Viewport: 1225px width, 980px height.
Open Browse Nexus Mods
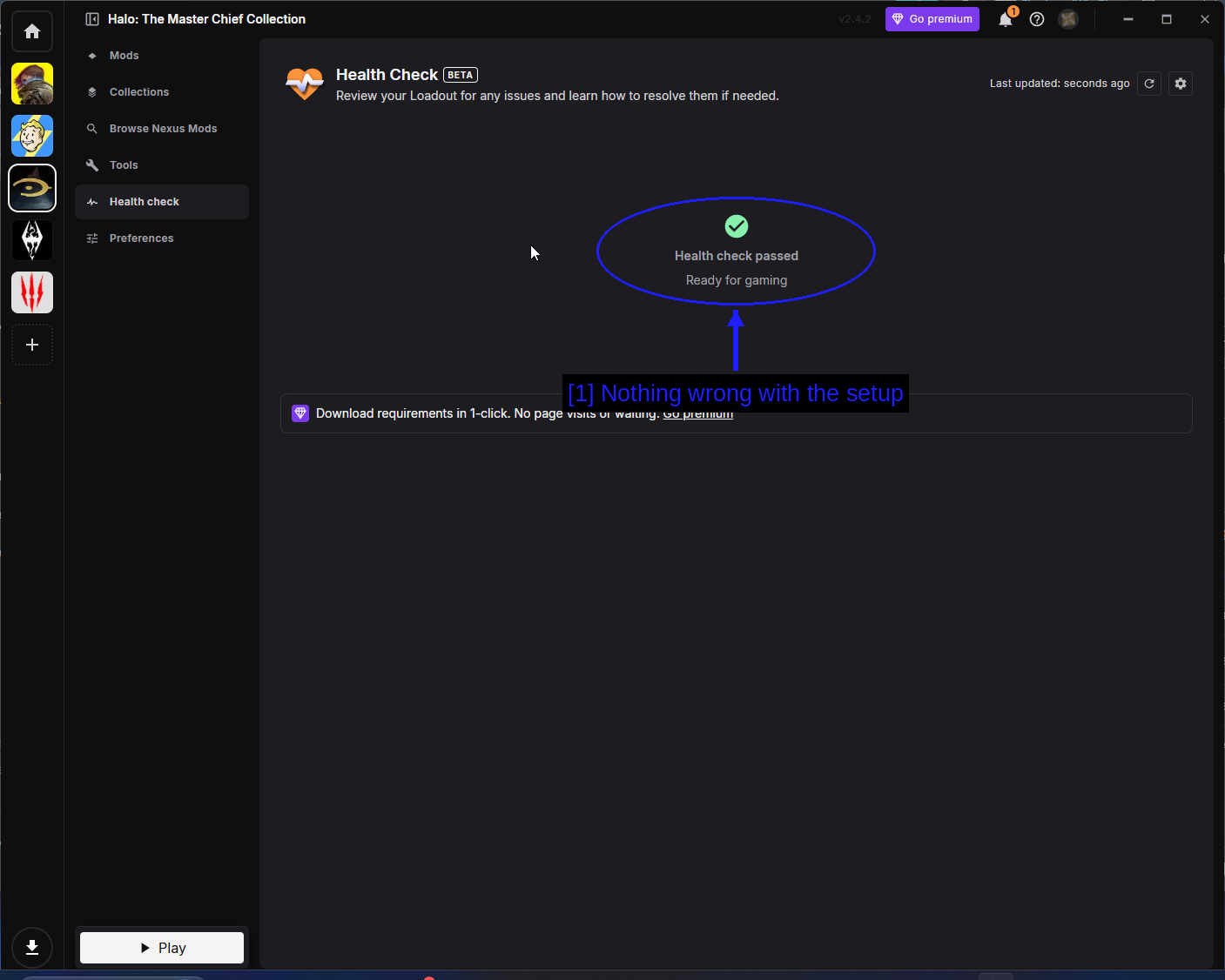coord(162,129)
